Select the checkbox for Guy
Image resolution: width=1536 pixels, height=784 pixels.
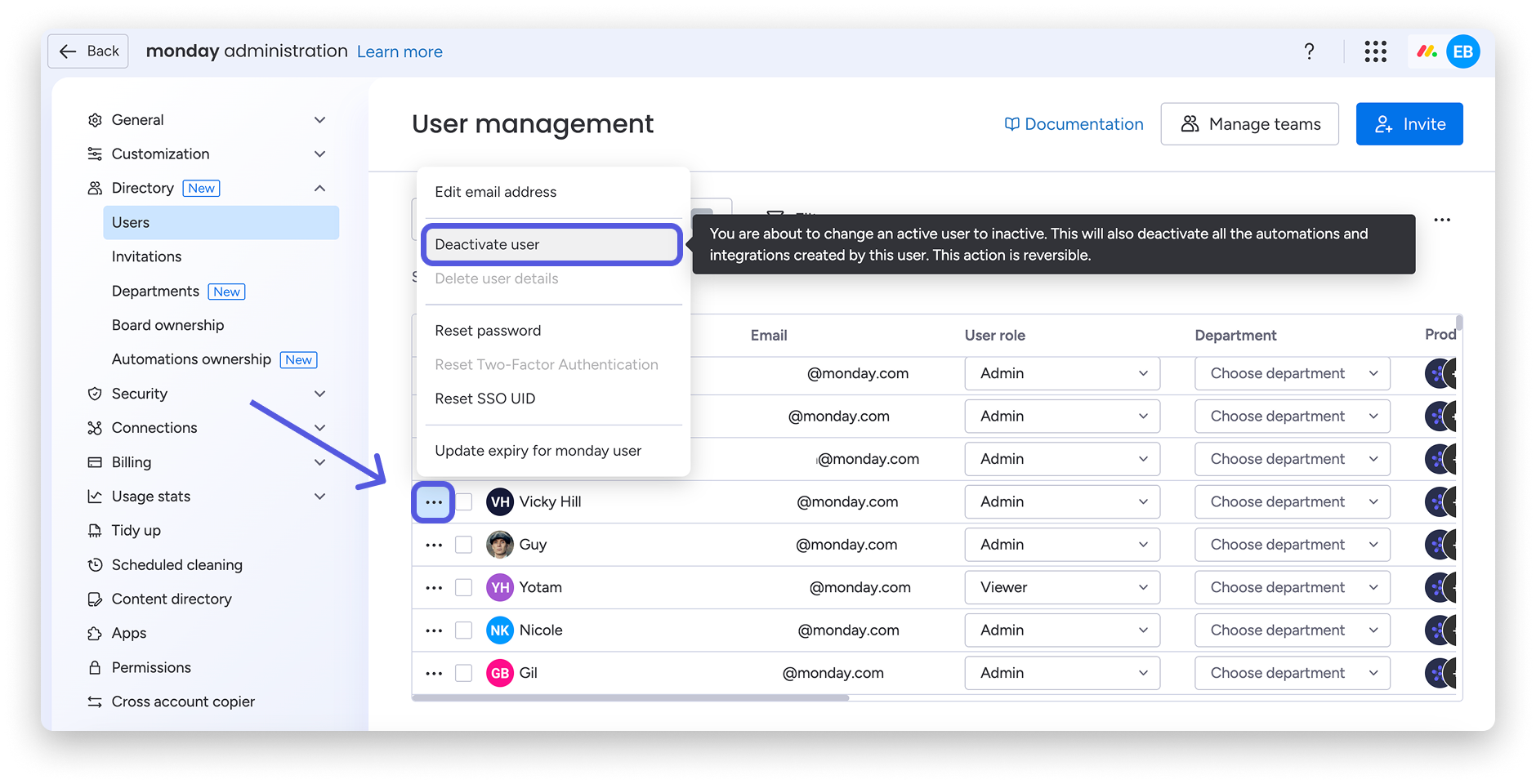pos(464,545)
